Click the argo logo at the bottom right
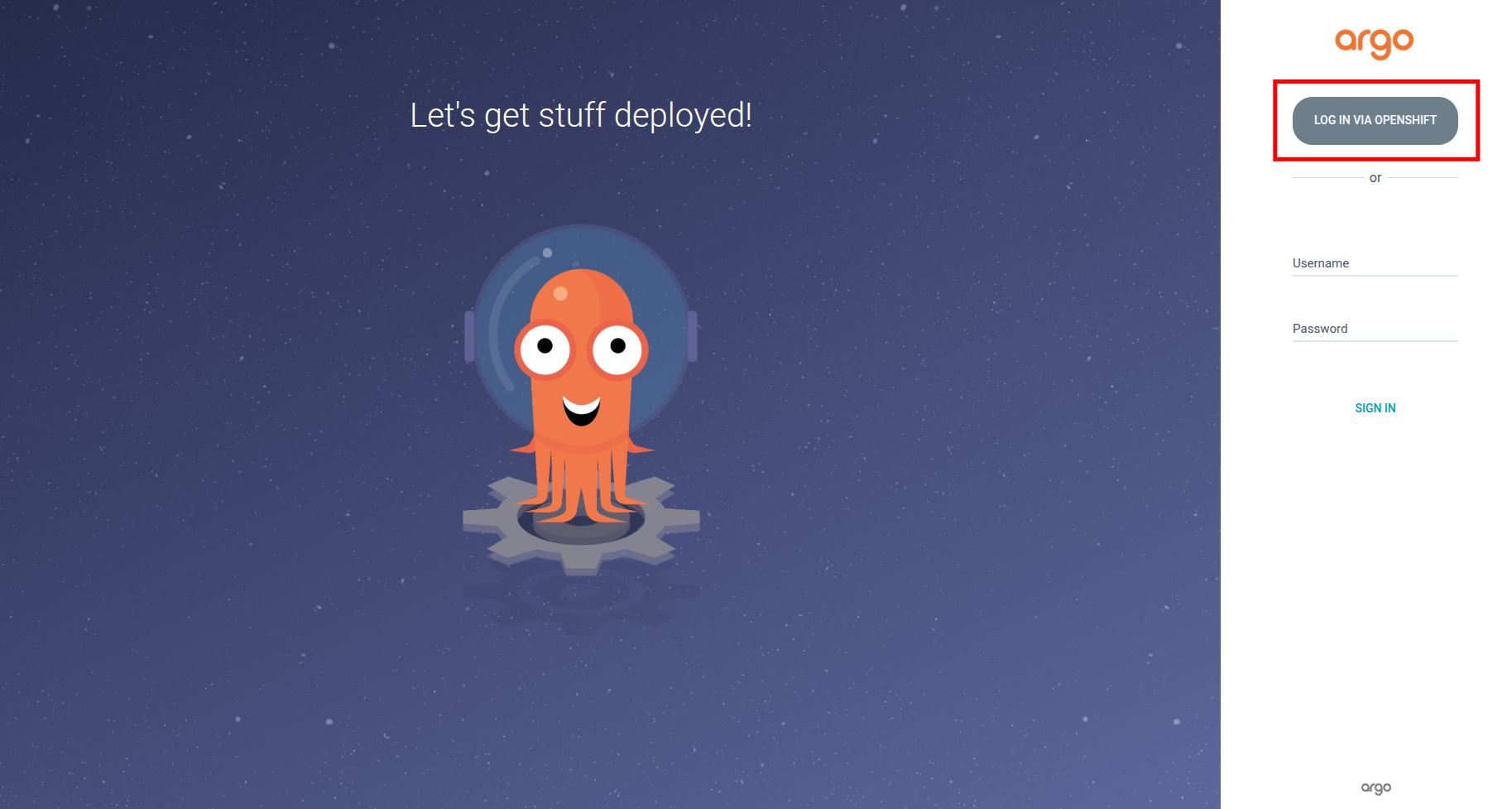The width and height of the screenshot is (1512, 809). 1375,787
